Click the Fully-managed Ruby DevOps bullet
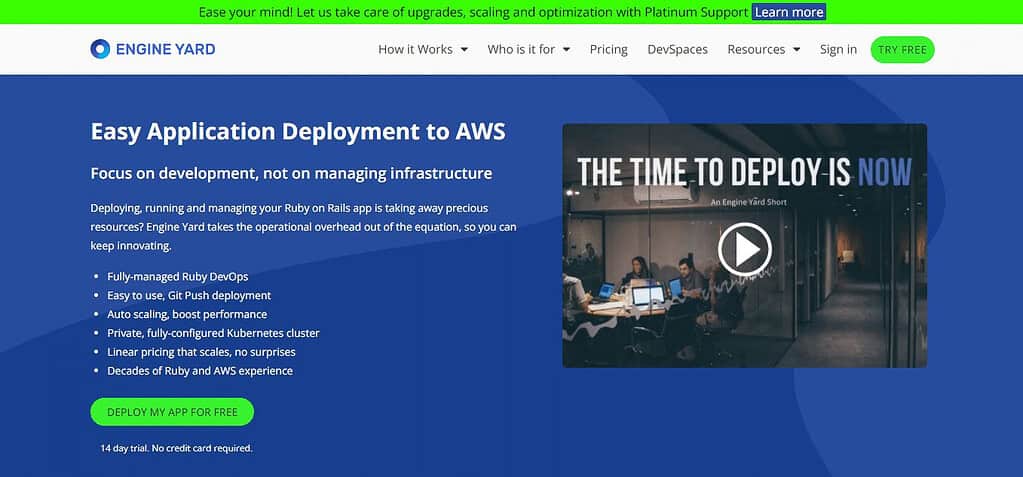 tap(177, 277)
